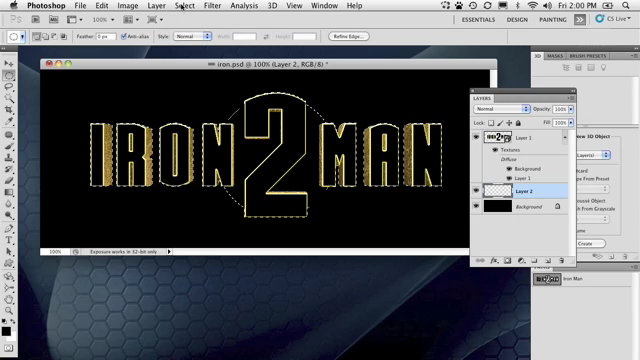The image size is (640, 360).
Task: Select the Eraser tool
Action: (x=9, y=180)
